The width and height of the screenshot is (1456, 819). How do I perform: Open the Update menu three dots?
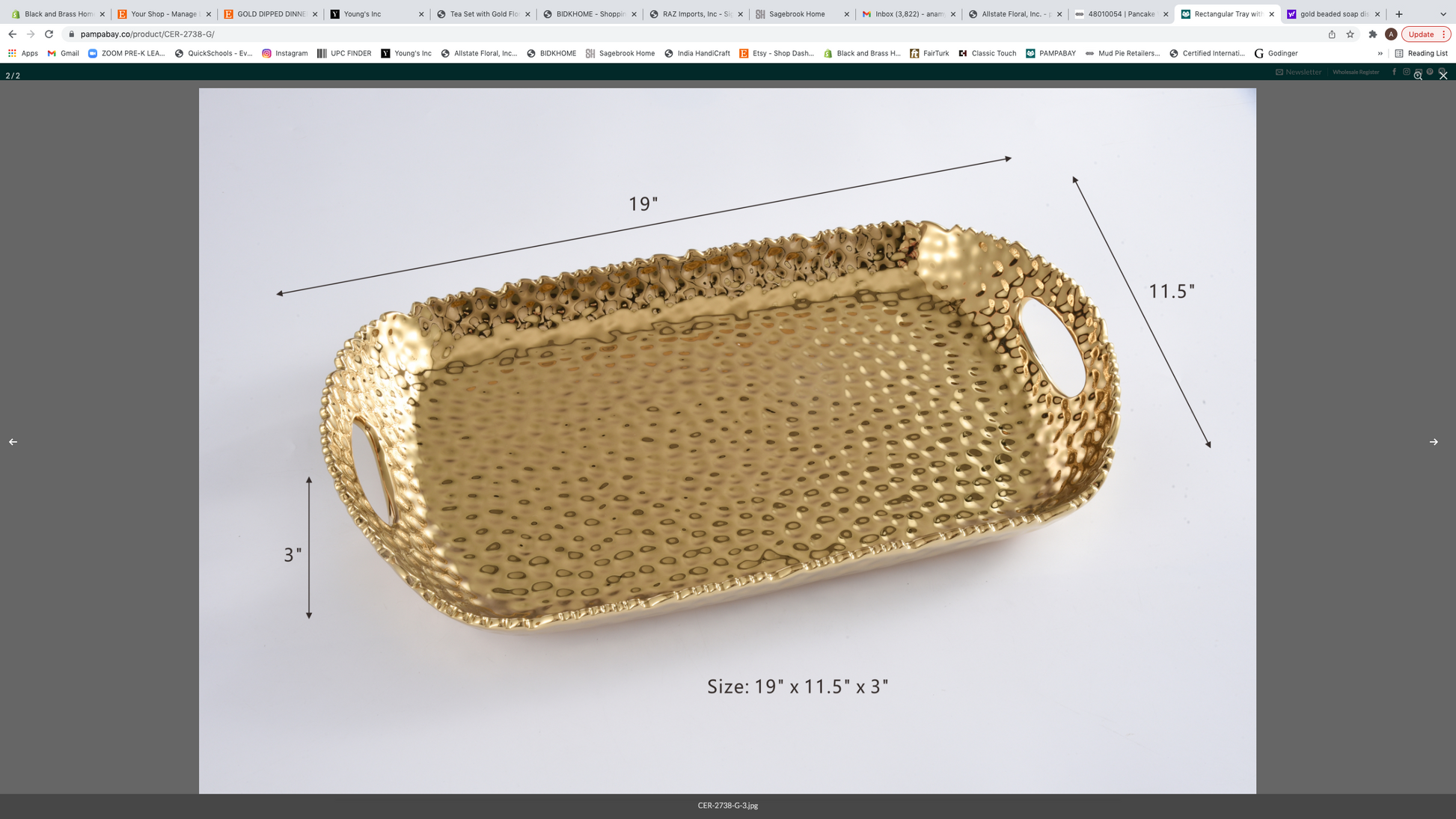[x=1443, y=34]
